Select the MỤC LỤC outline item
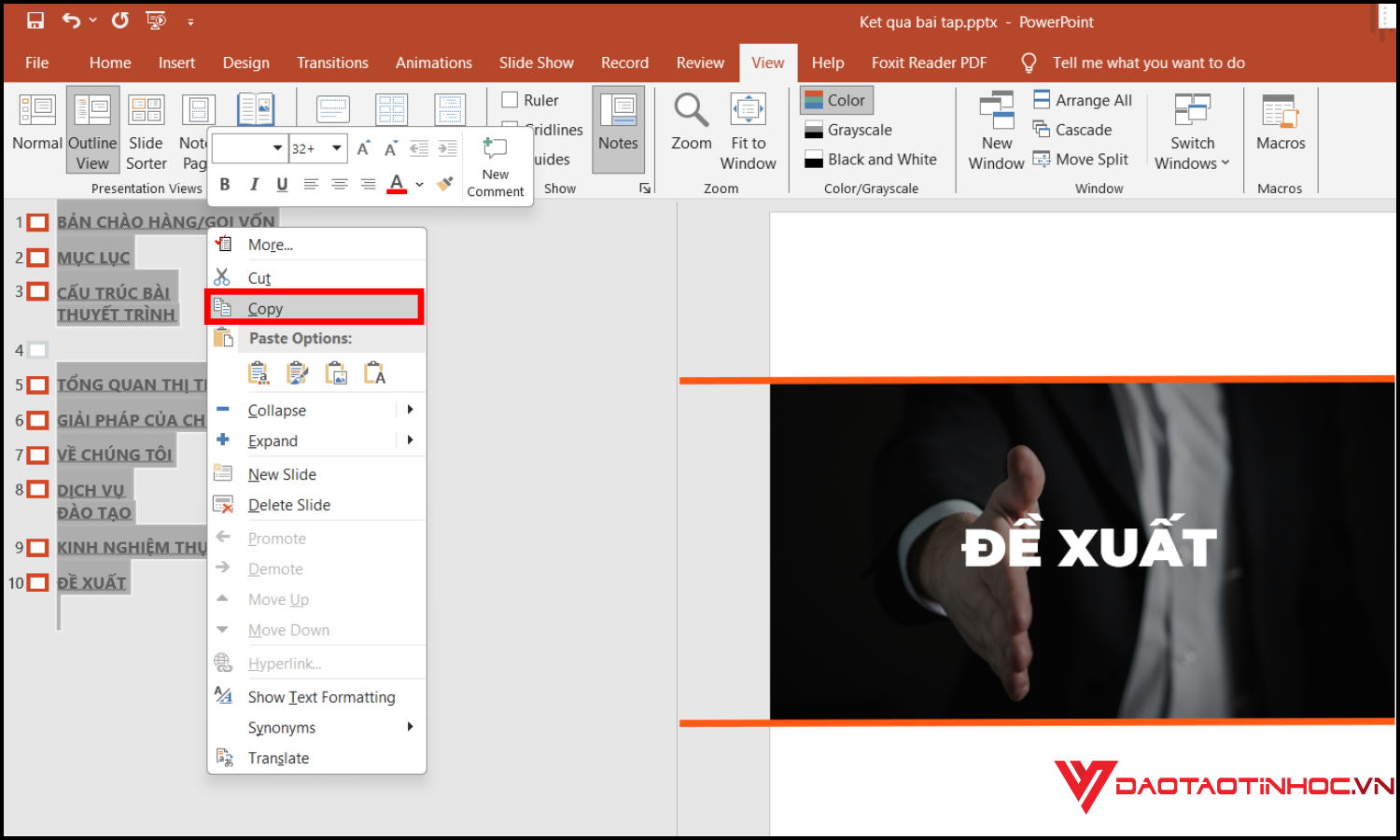 [x=93, y=258]
